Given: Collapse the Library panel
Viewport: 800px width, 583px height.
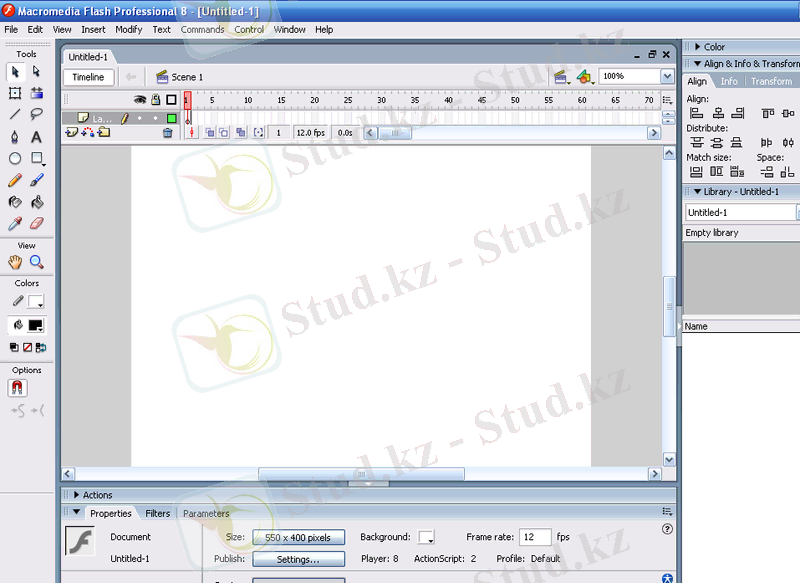Looking at the screenshot, I should coord(697,192).
